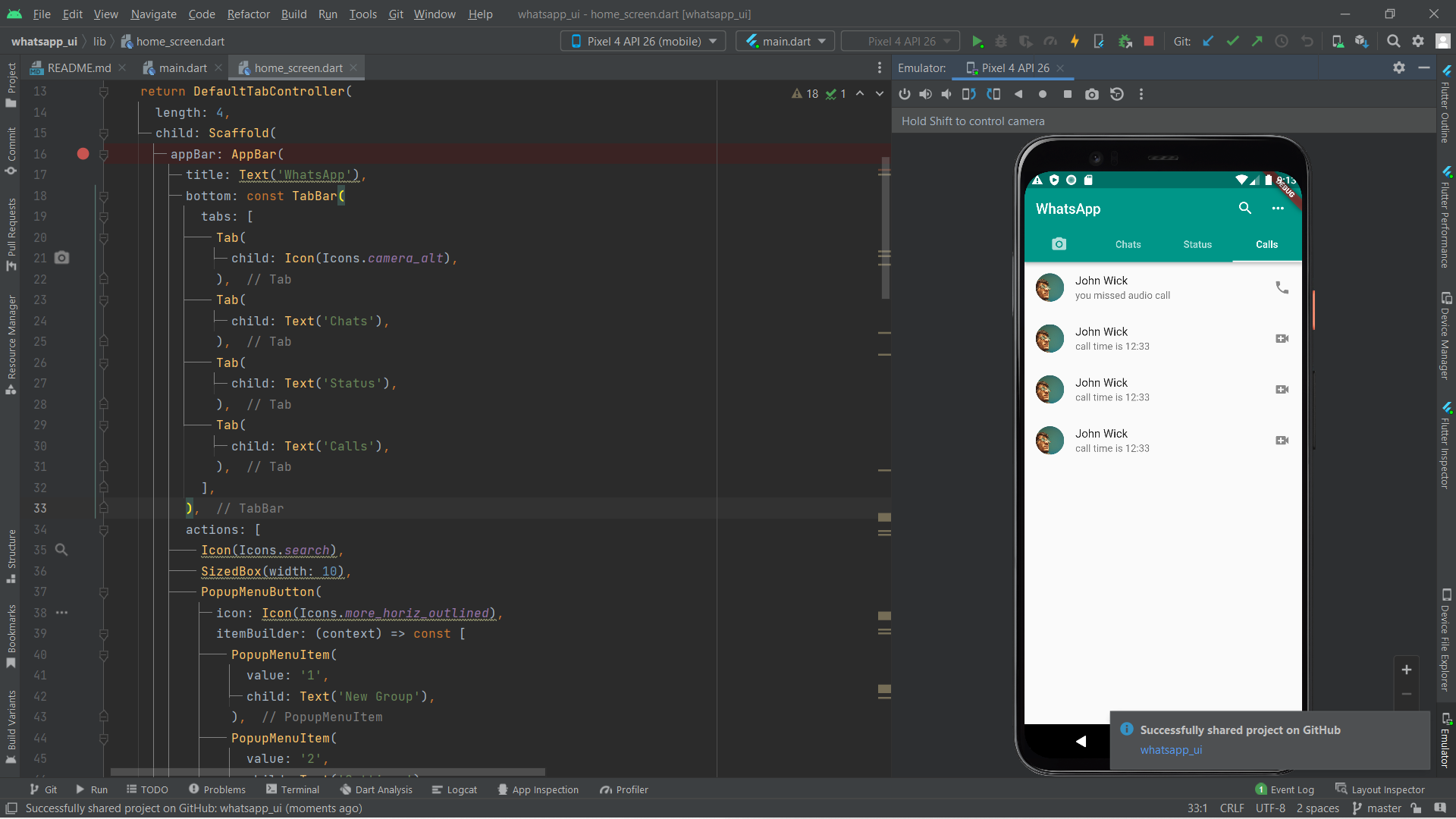
Task: Select Chats tab in emulator app
Action: (x=1128, y=244)
